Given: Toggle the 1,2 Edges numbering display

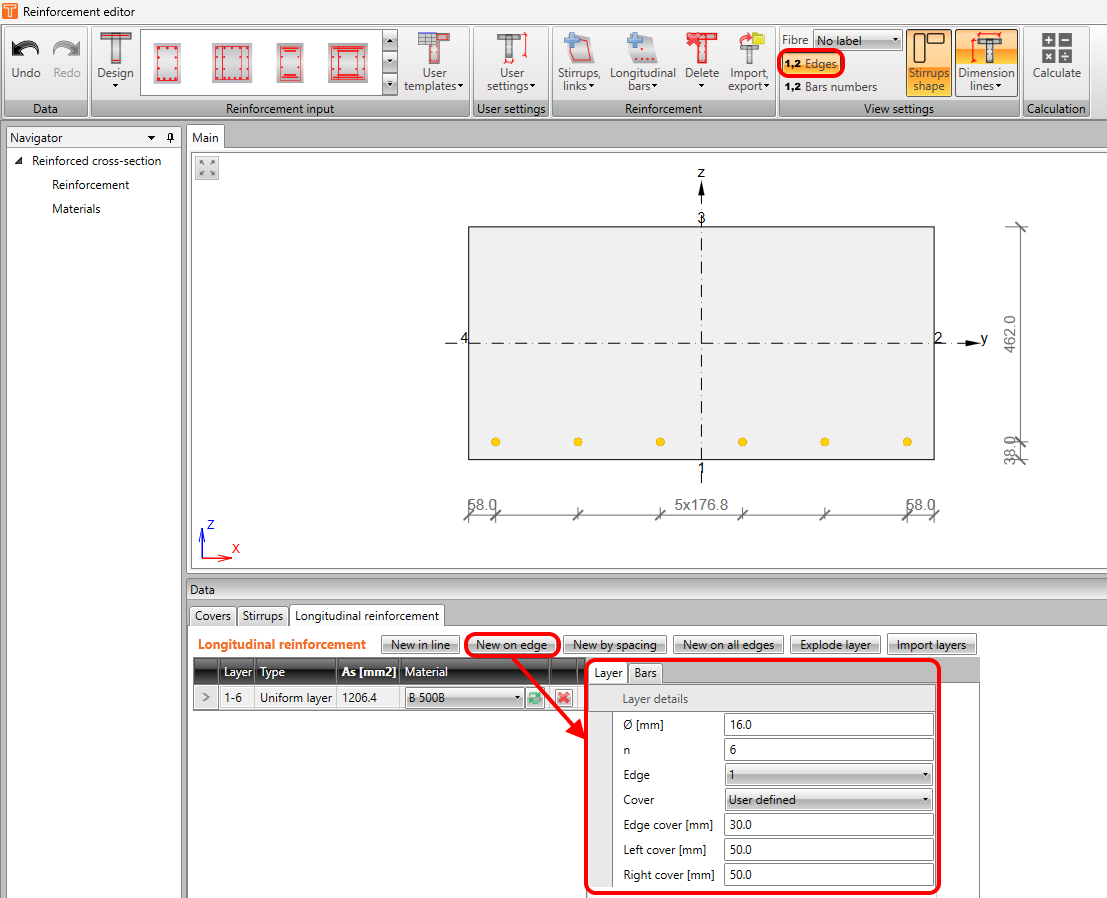Looking at the screenshot, I should click(810, 63).
